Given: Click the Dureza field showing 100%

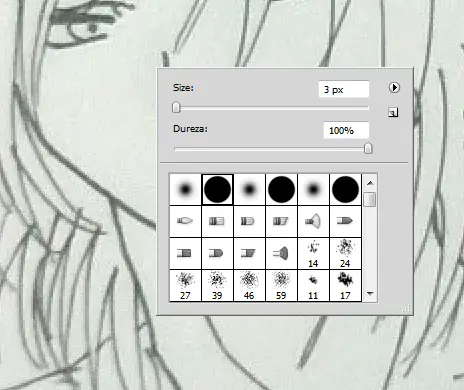Looking at the screenshot, I should 346,130.
